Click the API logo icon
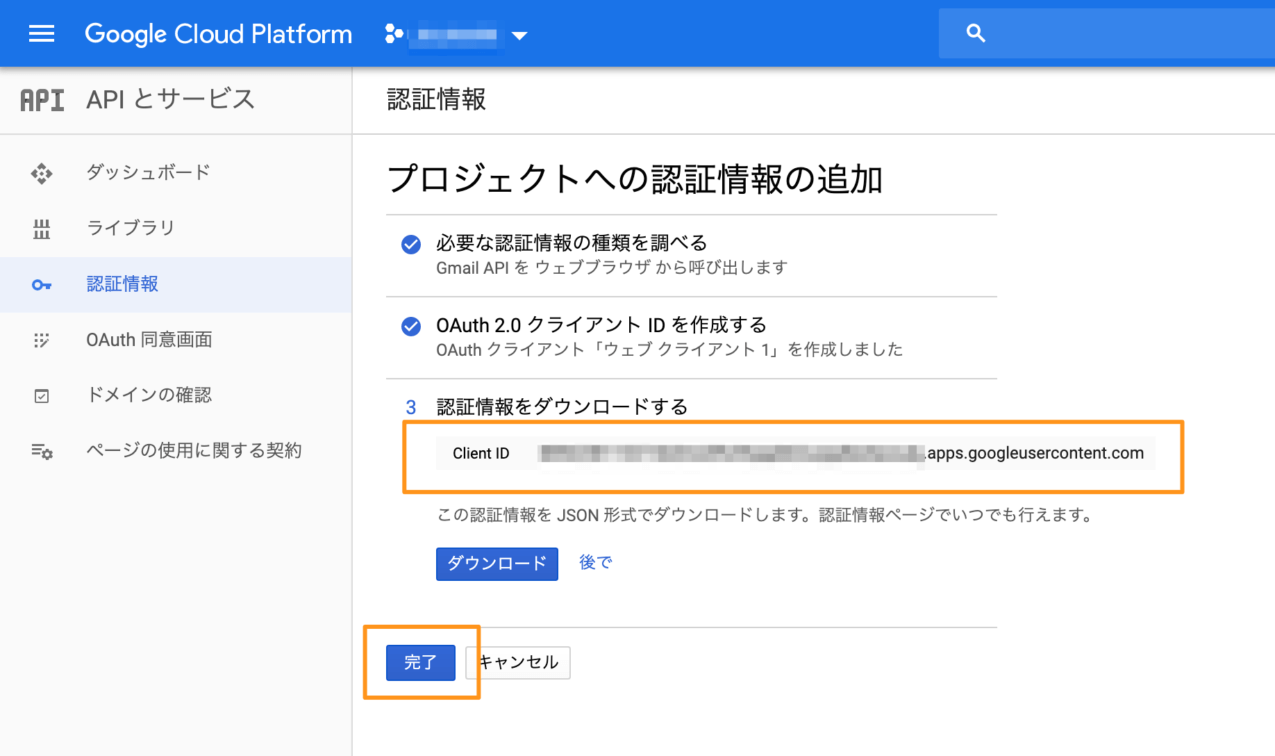Screen dimensions: 1275x756 tap(42, 100)
